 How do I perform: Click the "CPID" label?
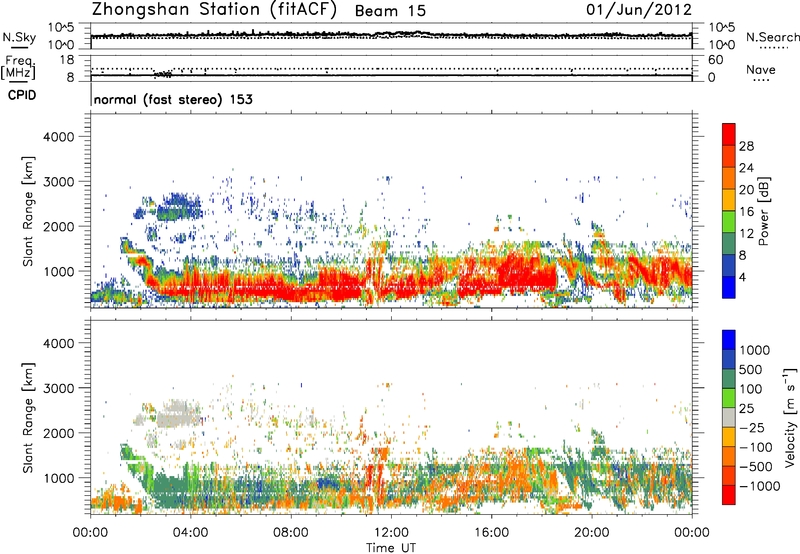(x=22, y=95)
